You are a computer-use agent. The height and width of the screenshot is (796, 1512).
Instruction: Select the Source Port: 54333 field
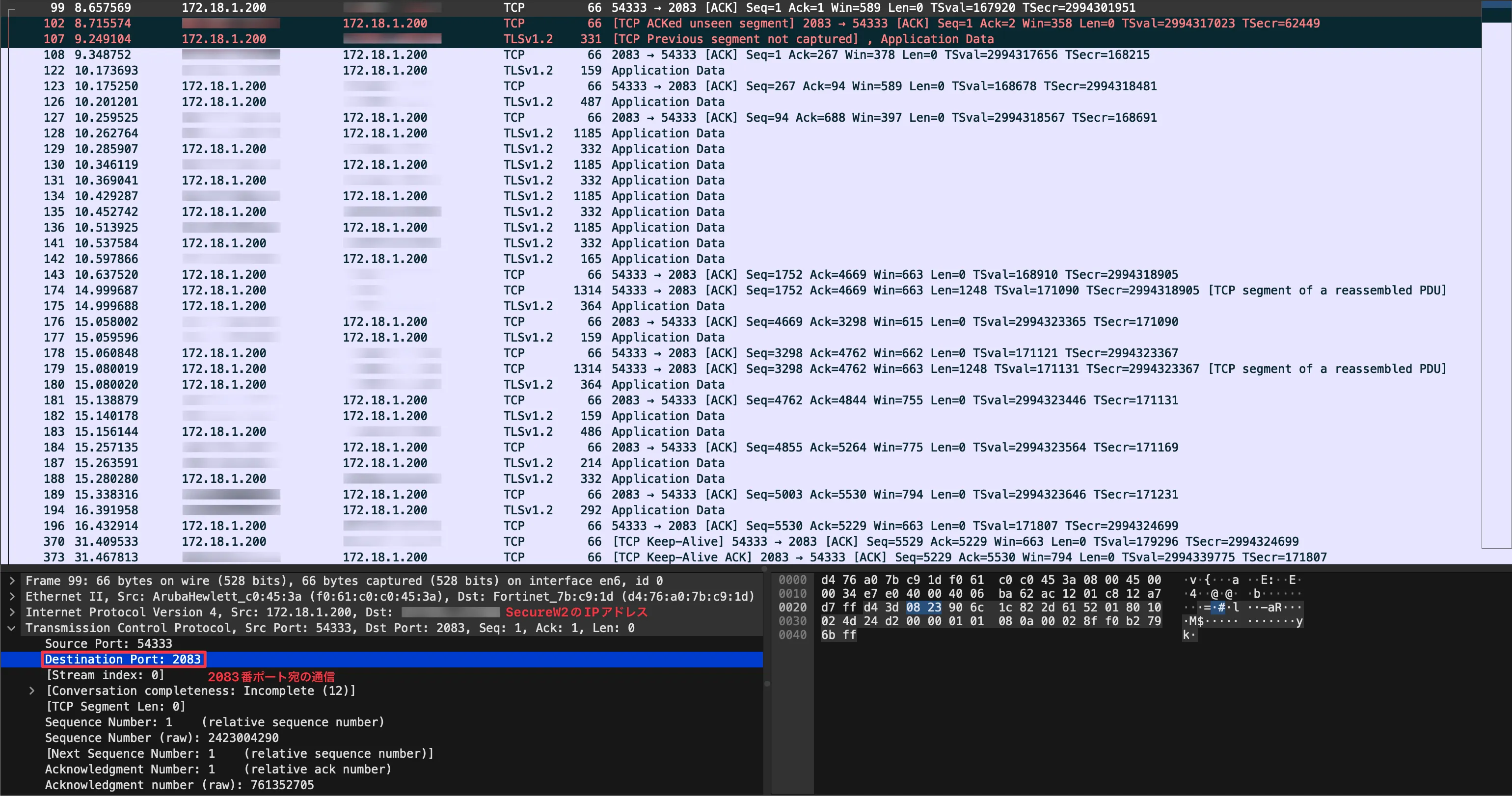(381, 643)
